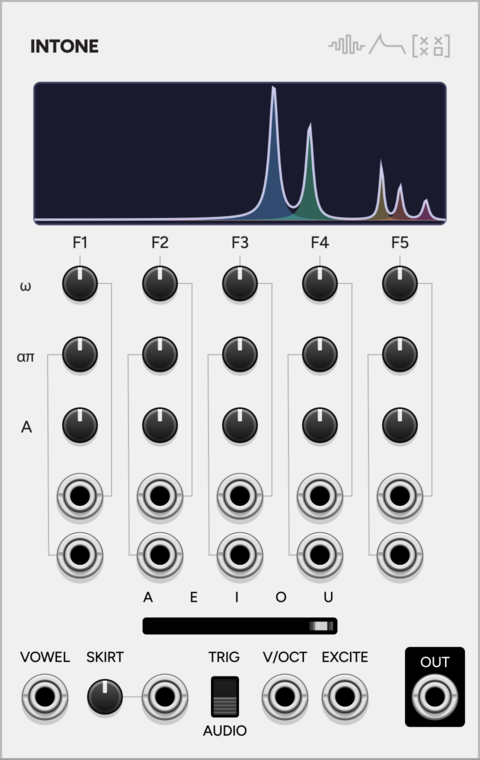Screen dimensions: 480x760
Task: Click the F5 bandwidth (απ) knob
Action: pos(400,354)
